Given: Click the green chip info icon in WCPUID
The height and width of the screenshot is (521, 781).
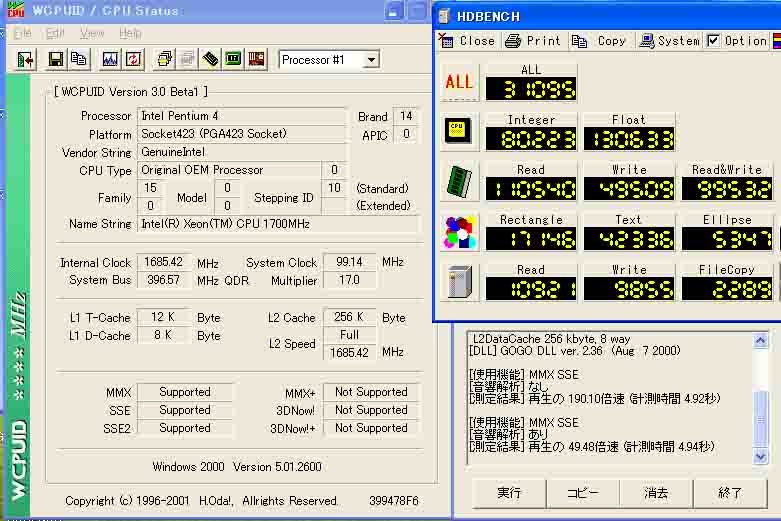Looking at the screenshot, I should coord(233,60).
